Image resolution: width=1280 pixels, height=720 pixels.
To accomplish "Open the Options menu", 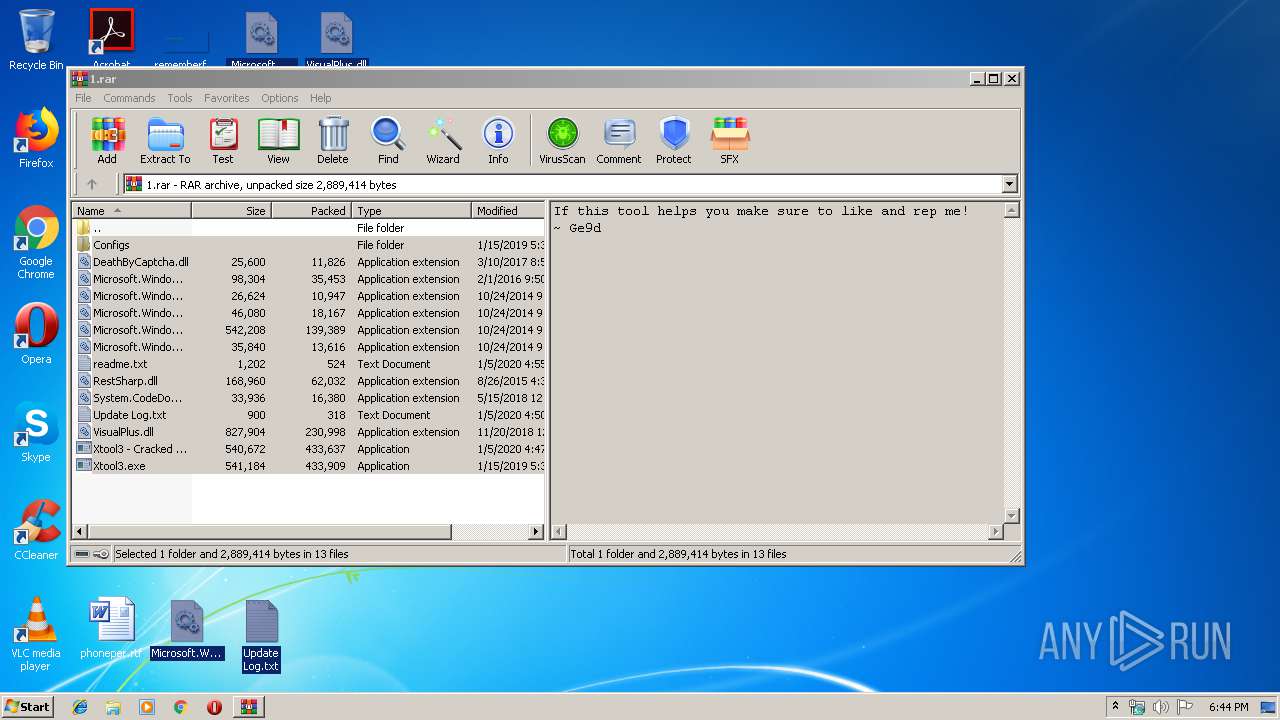I will click(x=280, y=98).
